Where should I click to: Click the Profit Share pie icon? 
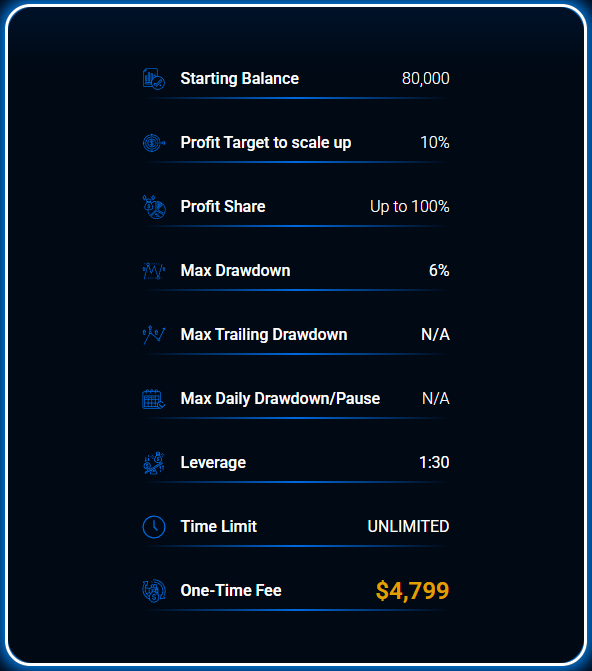tap(154, 207)
